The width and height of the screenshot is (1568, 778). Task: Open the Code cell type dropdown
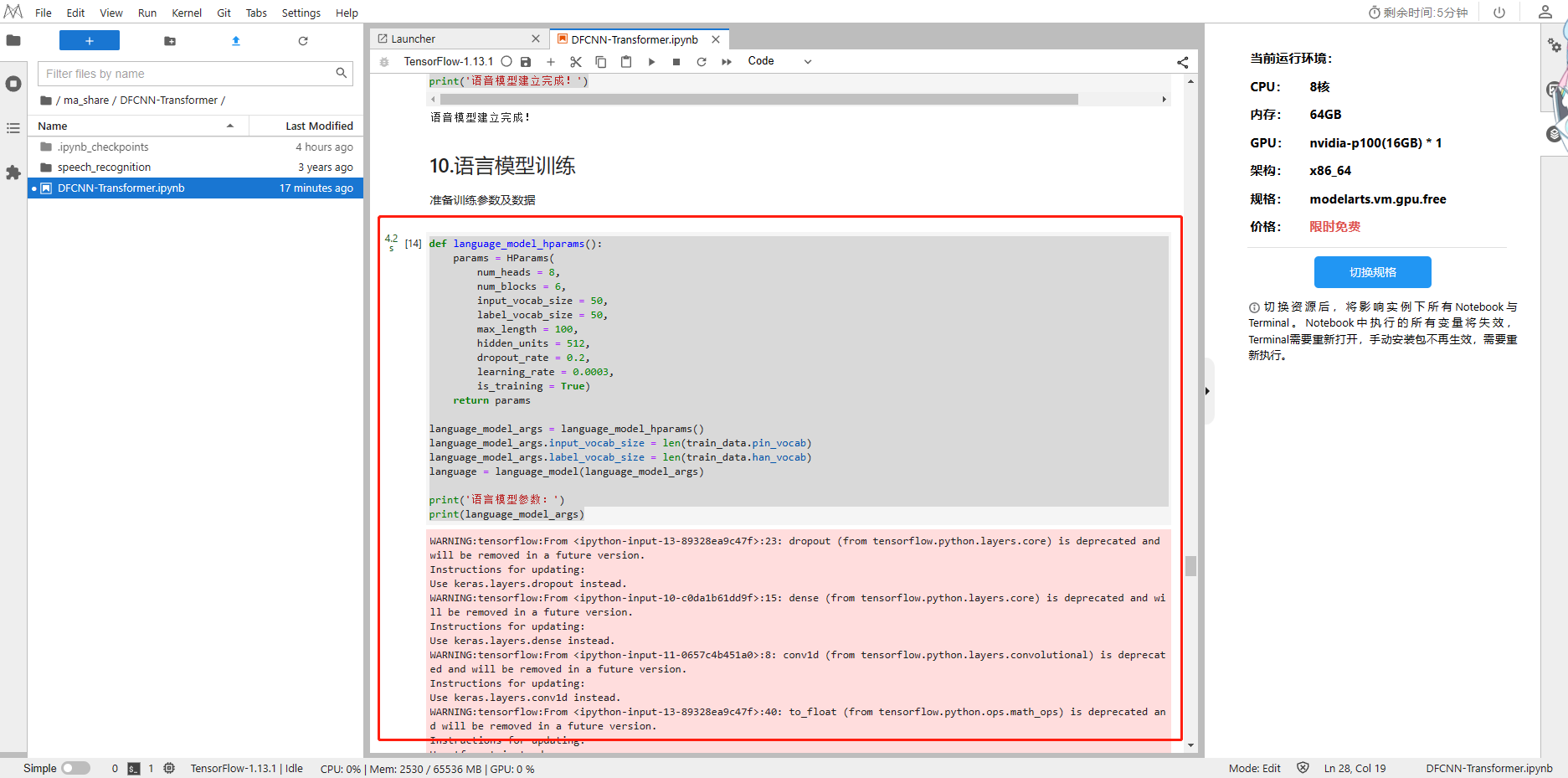point(779,61)
